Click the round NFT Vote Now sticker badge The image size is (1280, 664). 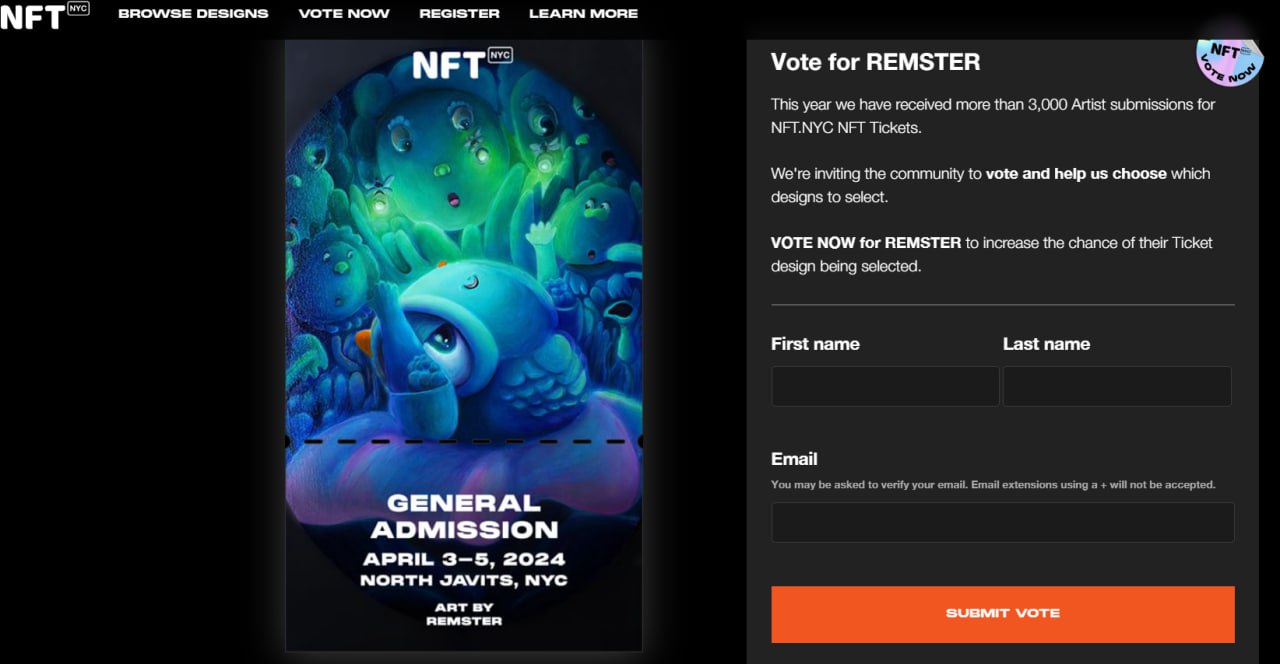pyautogui.click(x=1229, y=60)
